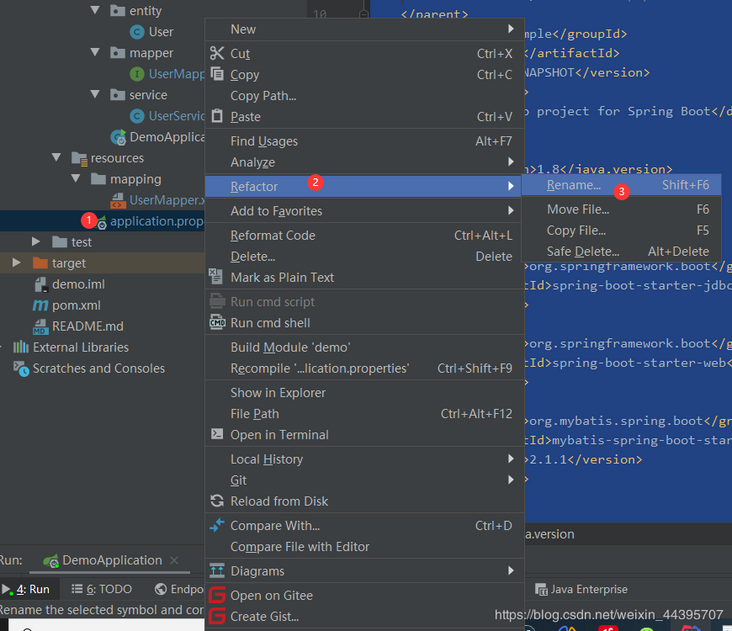Select Show in Explorer entry

[x=365, y=393]
